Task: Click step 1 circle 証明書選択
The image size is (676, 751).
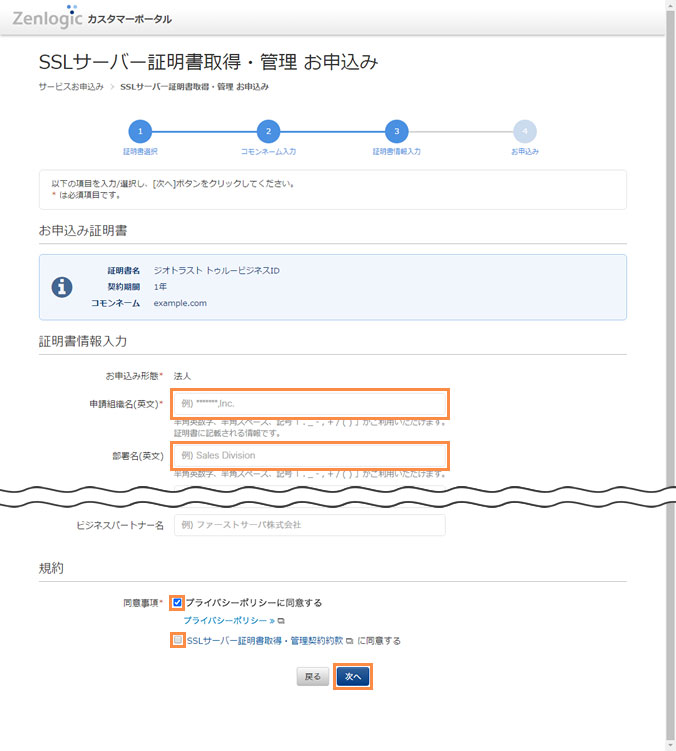Action: pyautogui.click(x=140, y=131)
